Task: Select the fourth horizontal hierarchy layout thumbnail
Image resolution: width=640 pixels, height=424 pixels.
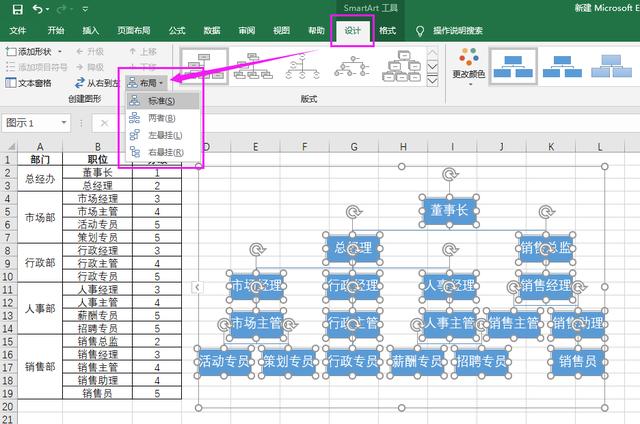Action: [351, 66]
